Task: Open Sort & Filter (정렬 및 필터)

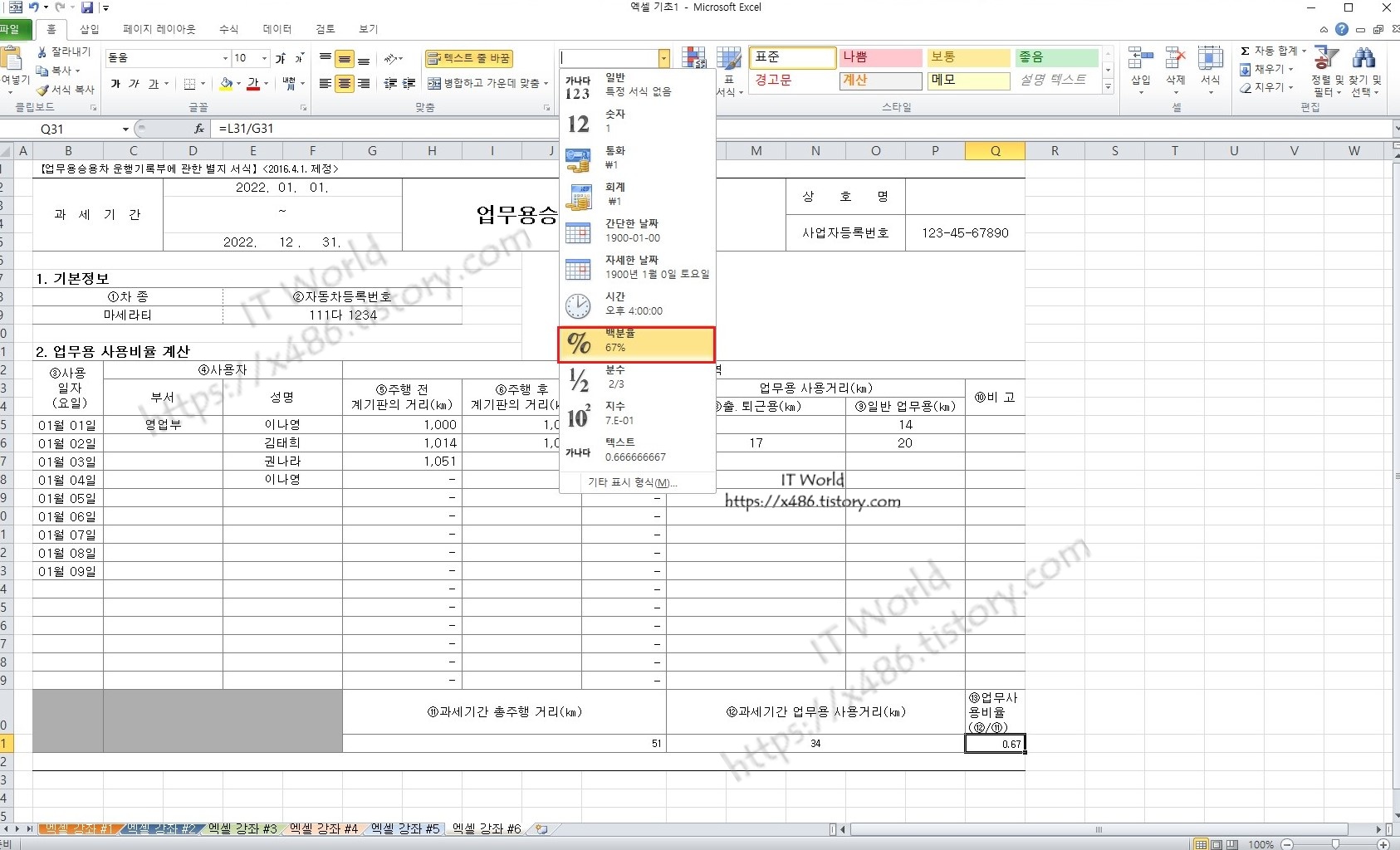Action: pos(1327,71)
